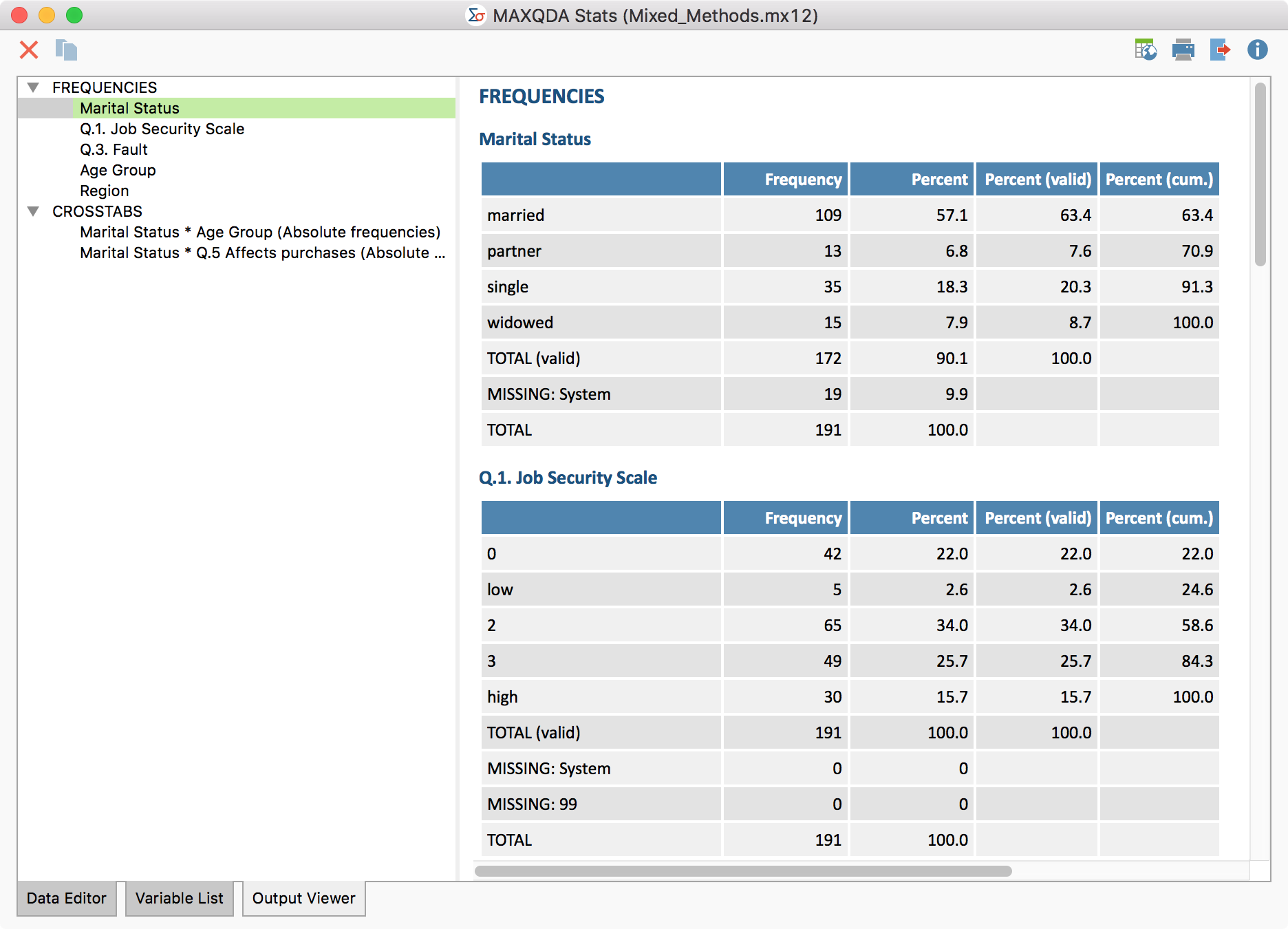Select Q.1. Job Security Scale tree item
The image size is (1288, 929).
click(x=162, y=129)
